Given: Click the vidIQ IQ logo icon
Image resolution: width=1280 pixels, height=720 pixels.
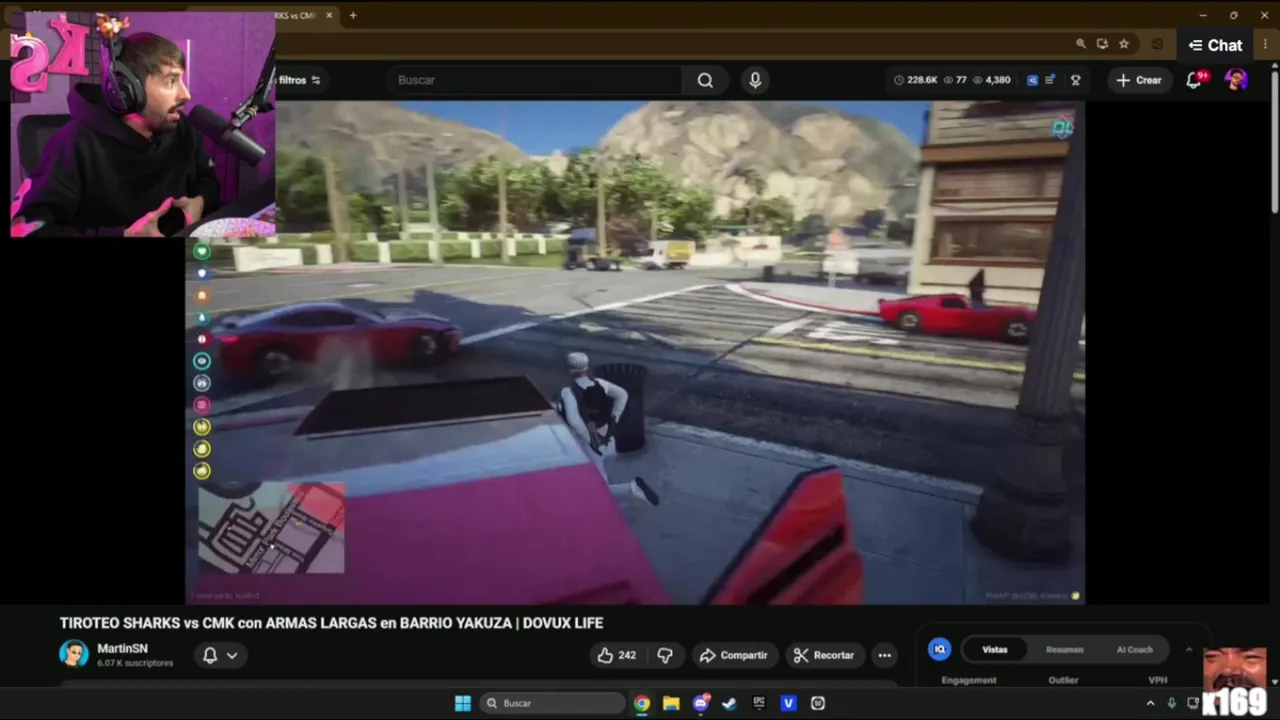Looking at the screenshot, I should click(x=939, y=649).
